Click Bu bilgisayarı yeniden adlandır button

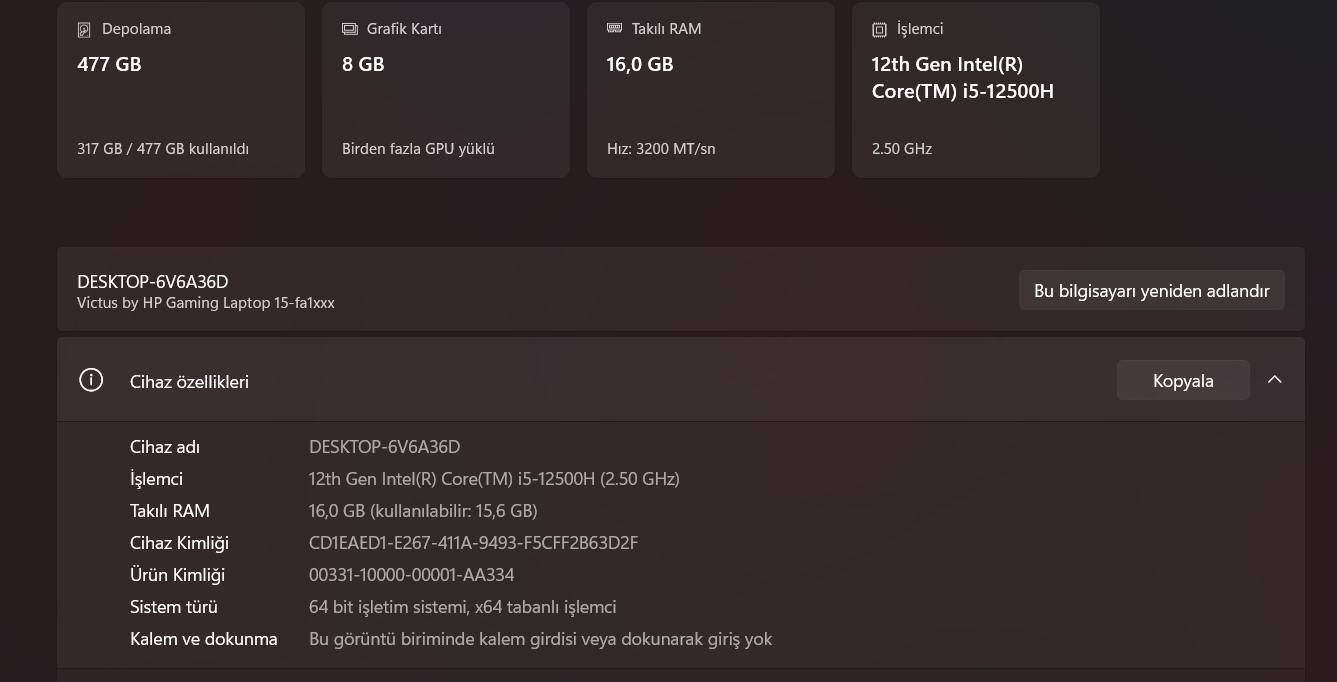pos(1151,290)
